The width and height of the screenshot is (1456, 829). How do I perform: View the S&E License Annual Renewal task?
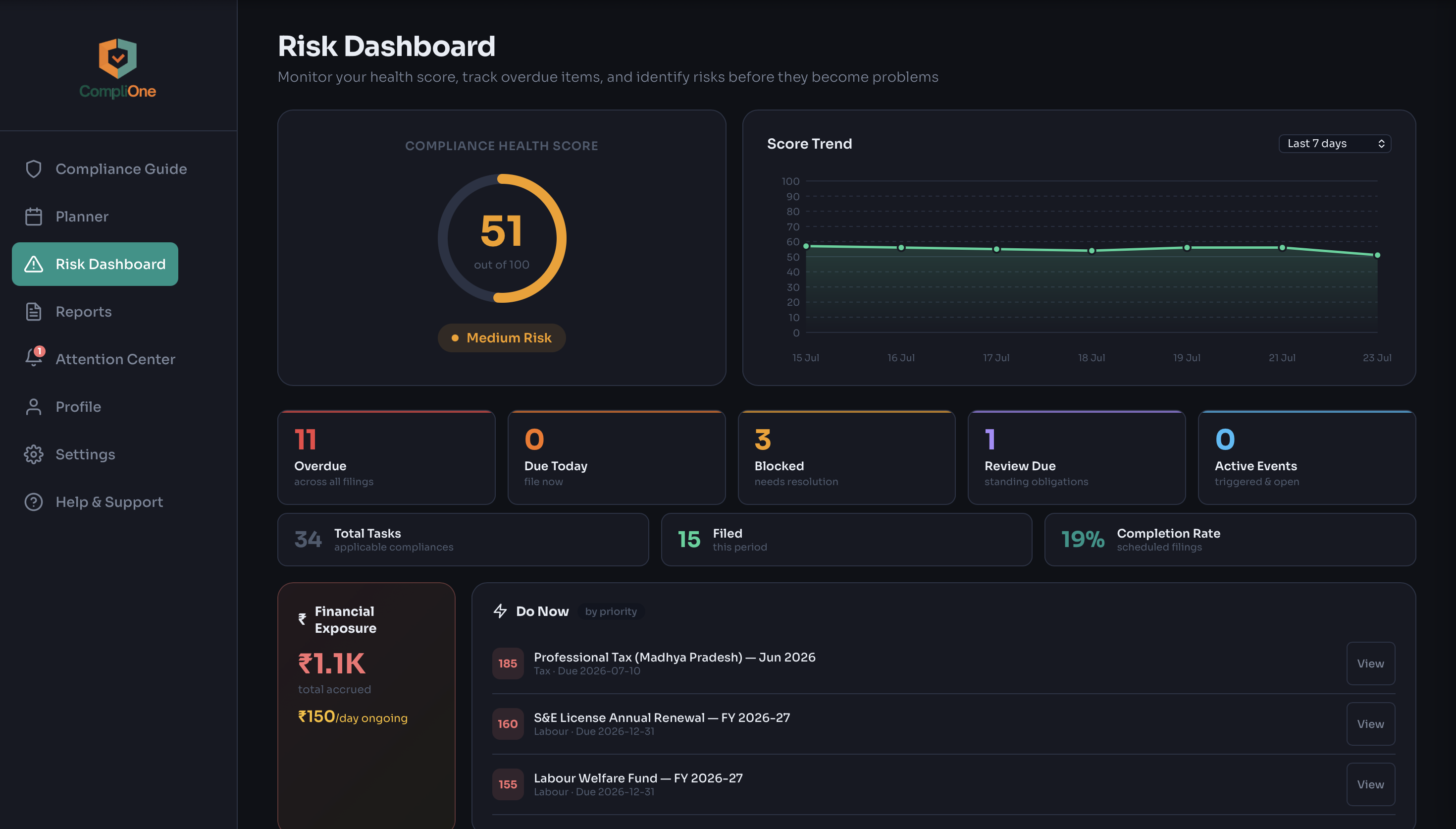1371,723
